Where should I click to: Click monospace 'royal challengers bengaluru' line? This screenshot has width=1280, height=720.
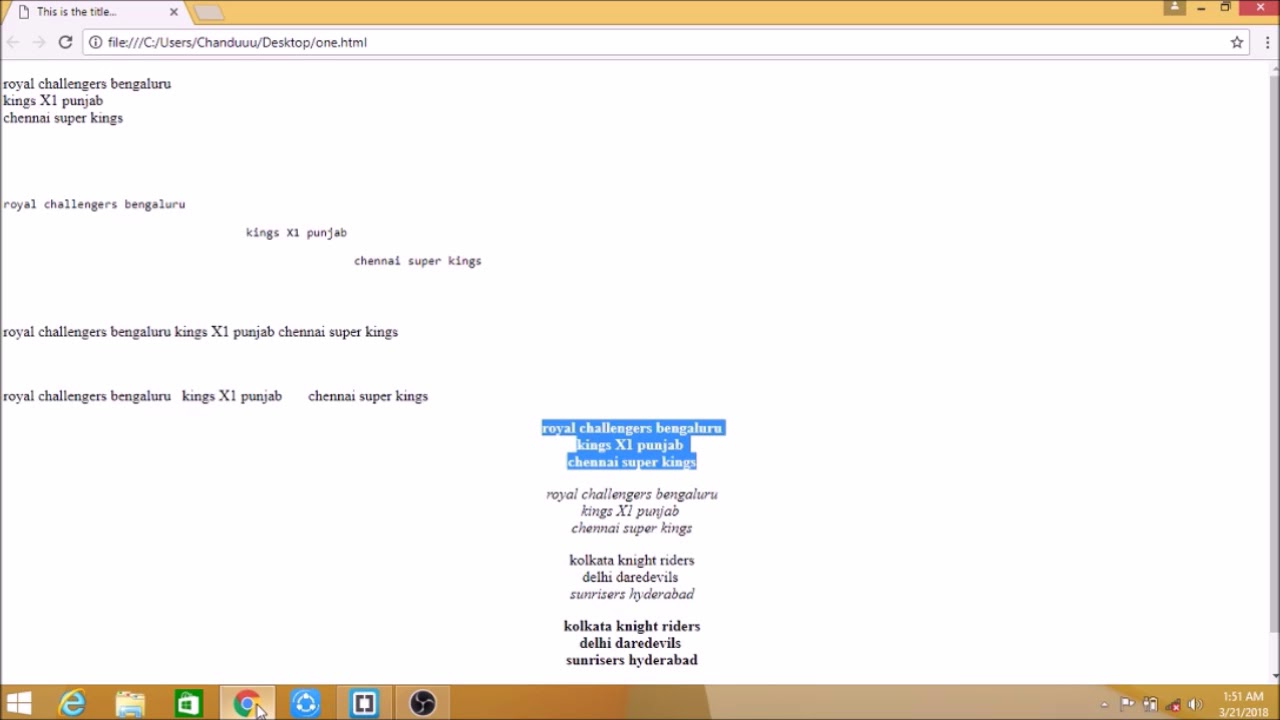(94, 204)
